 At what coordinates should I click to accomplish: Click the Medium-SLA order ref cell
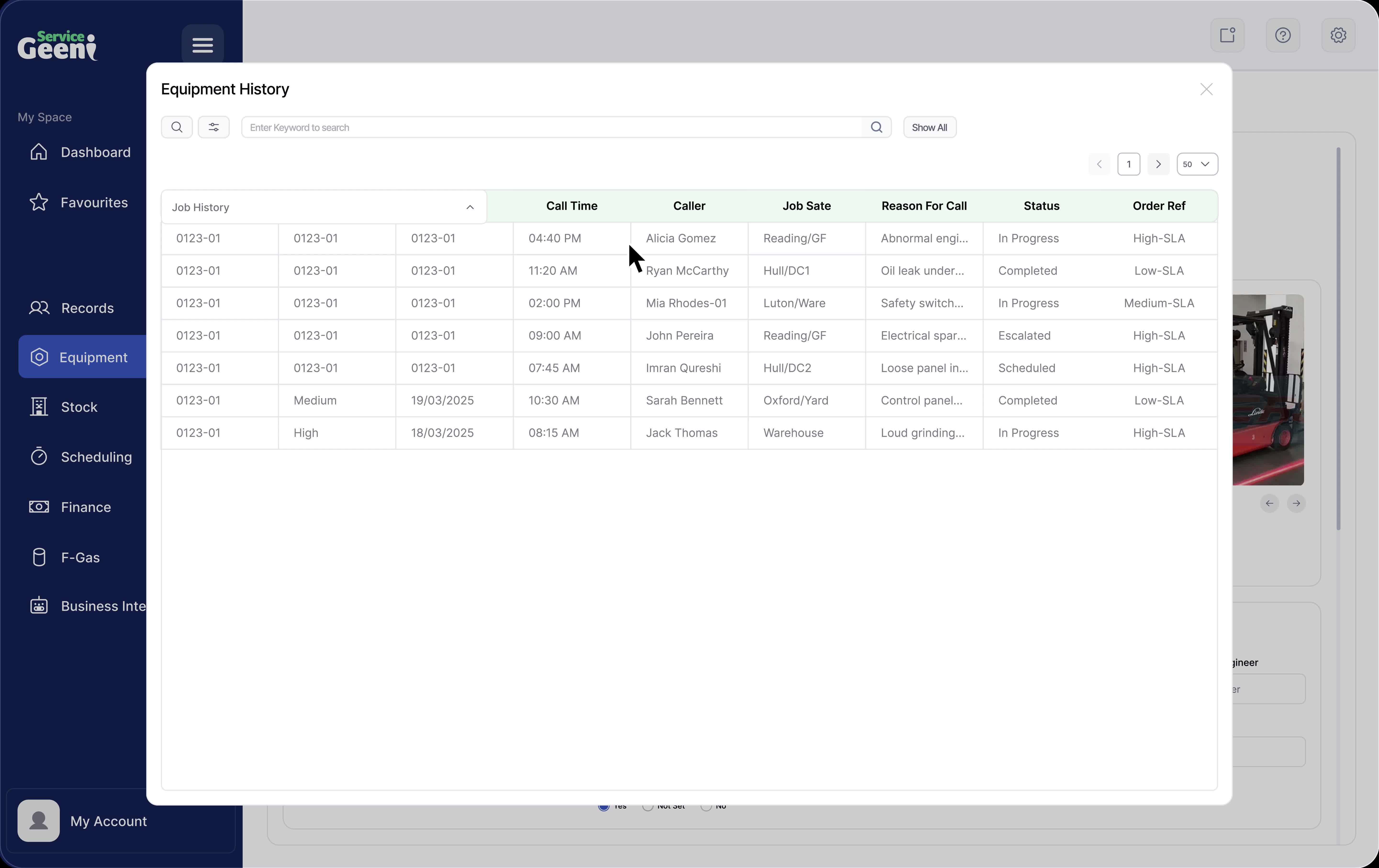tap(1159, 303)
